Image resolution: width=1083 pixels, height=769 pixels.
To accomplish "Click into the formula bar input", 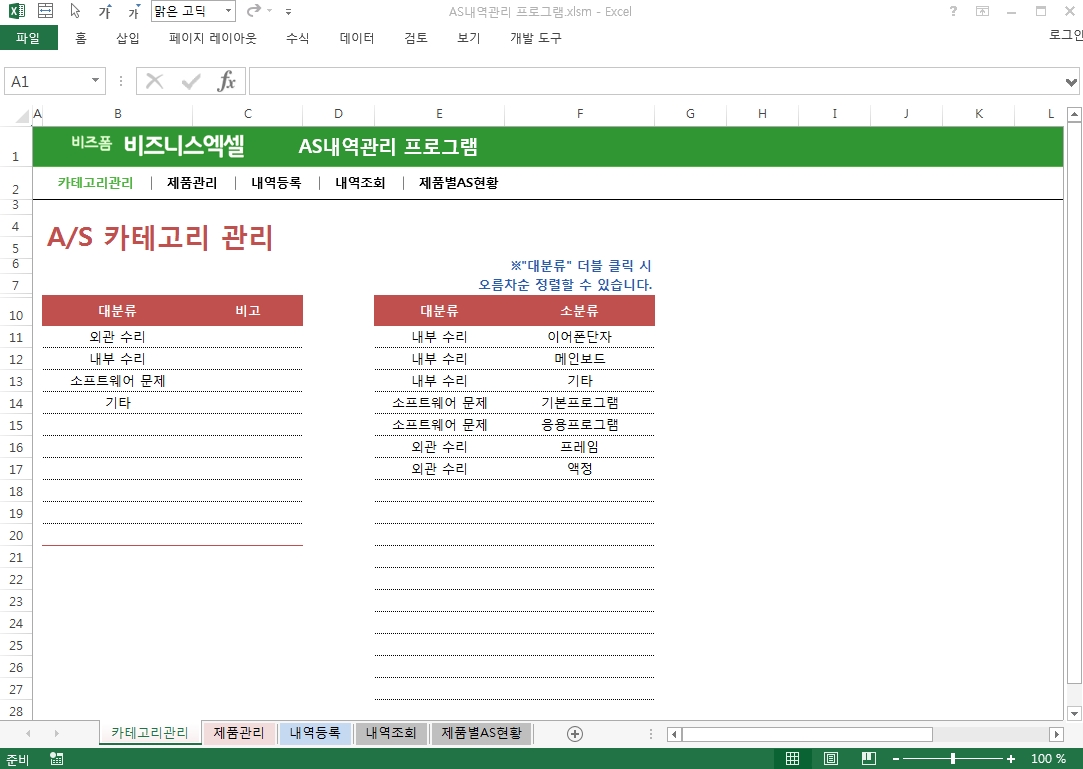I will (656, 82).
